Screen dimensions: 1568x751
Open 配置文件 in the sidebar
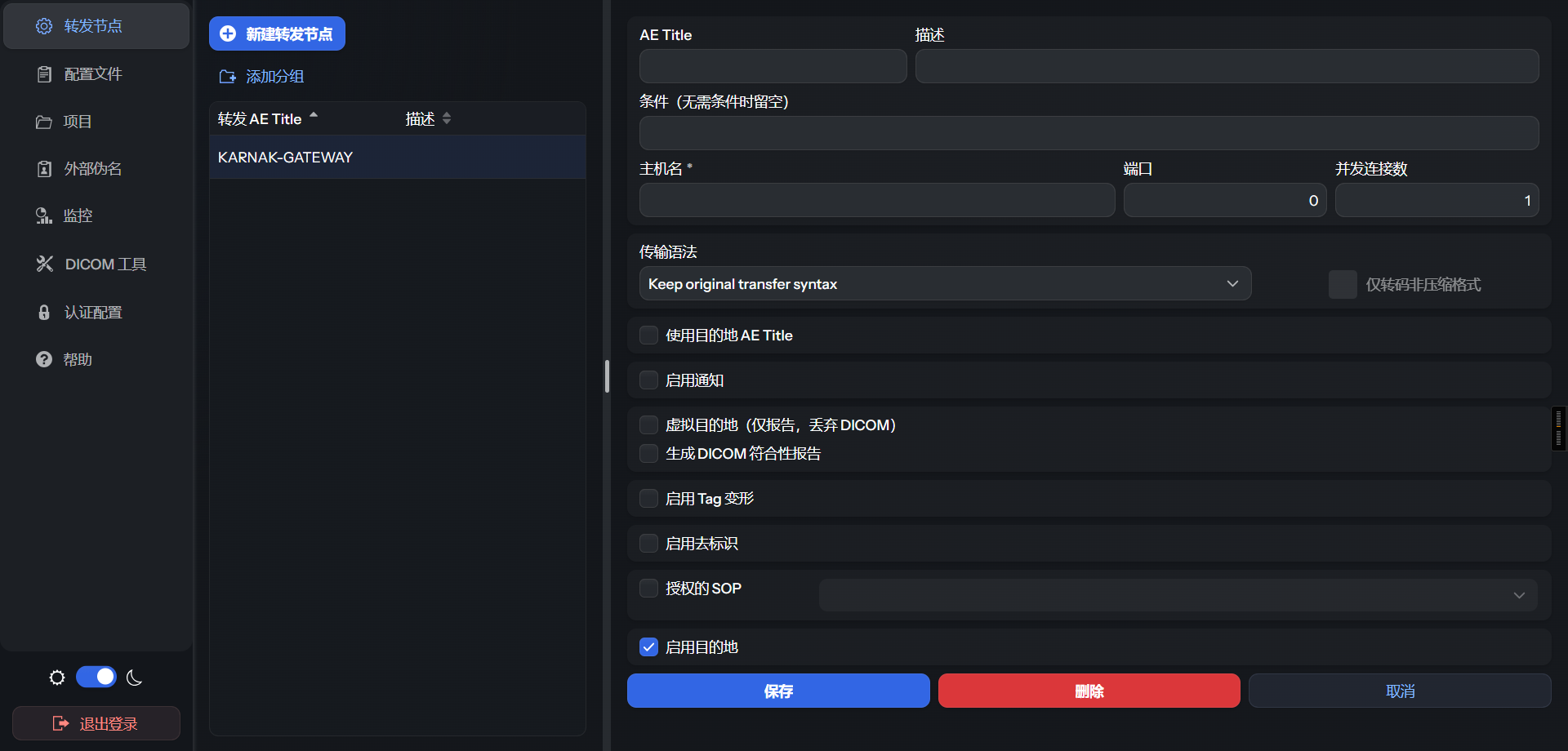(x=96, y=74)
